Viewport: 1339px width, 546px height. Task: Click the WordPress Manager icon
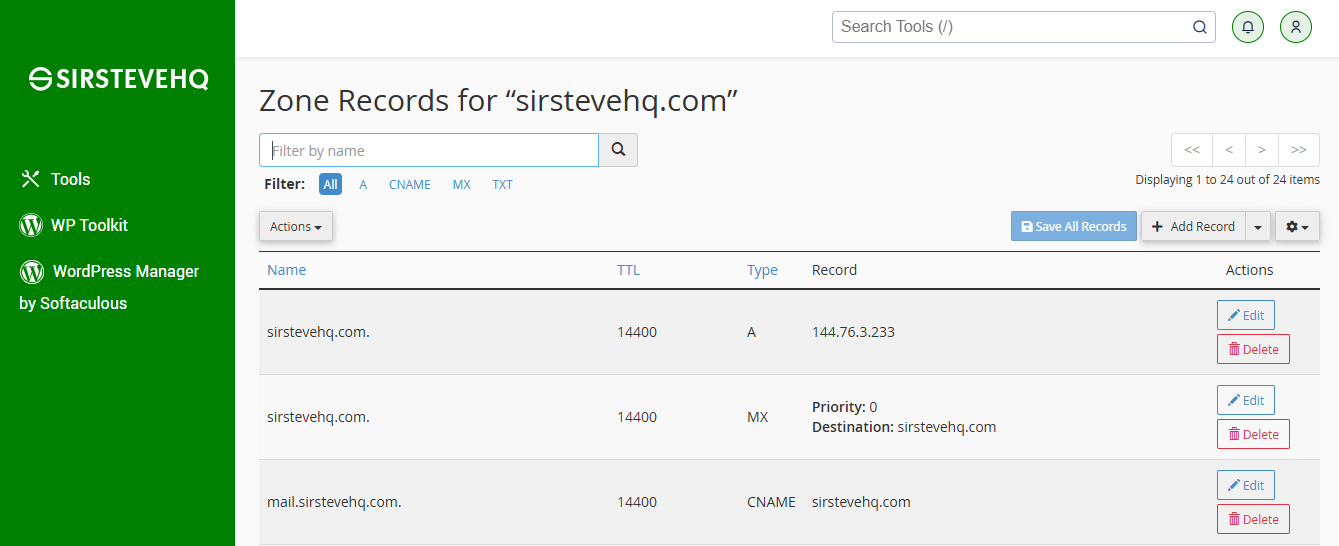click(x=32, y=271)
